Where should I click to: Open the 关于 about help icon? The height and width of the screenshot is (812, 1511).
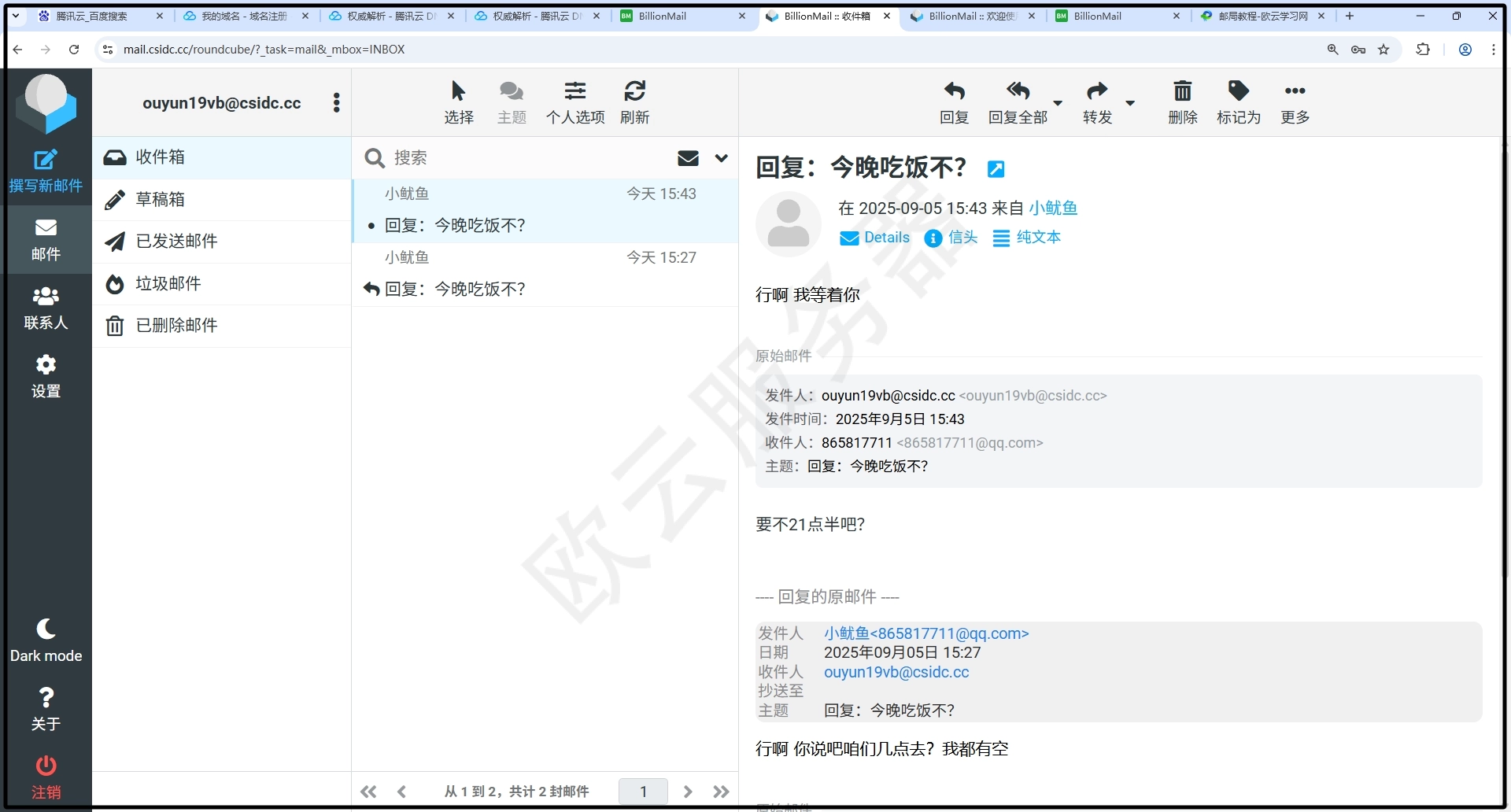click(x=46, y=709)
